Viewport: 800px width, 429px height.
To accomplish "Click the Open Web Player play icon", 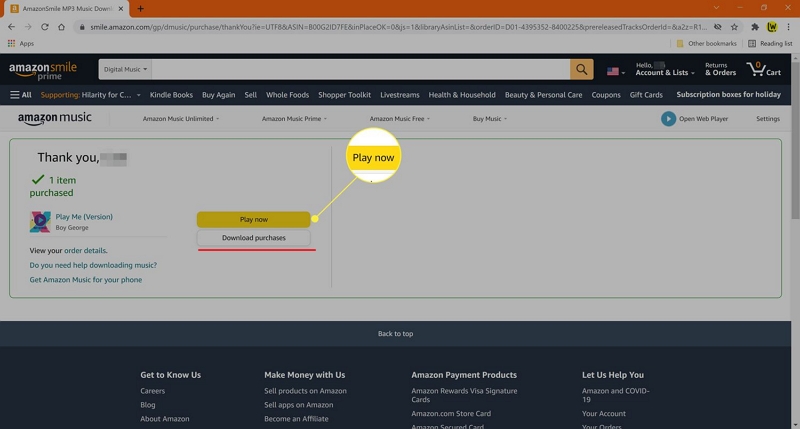I will pyautogui.click(x=668, y=119).
